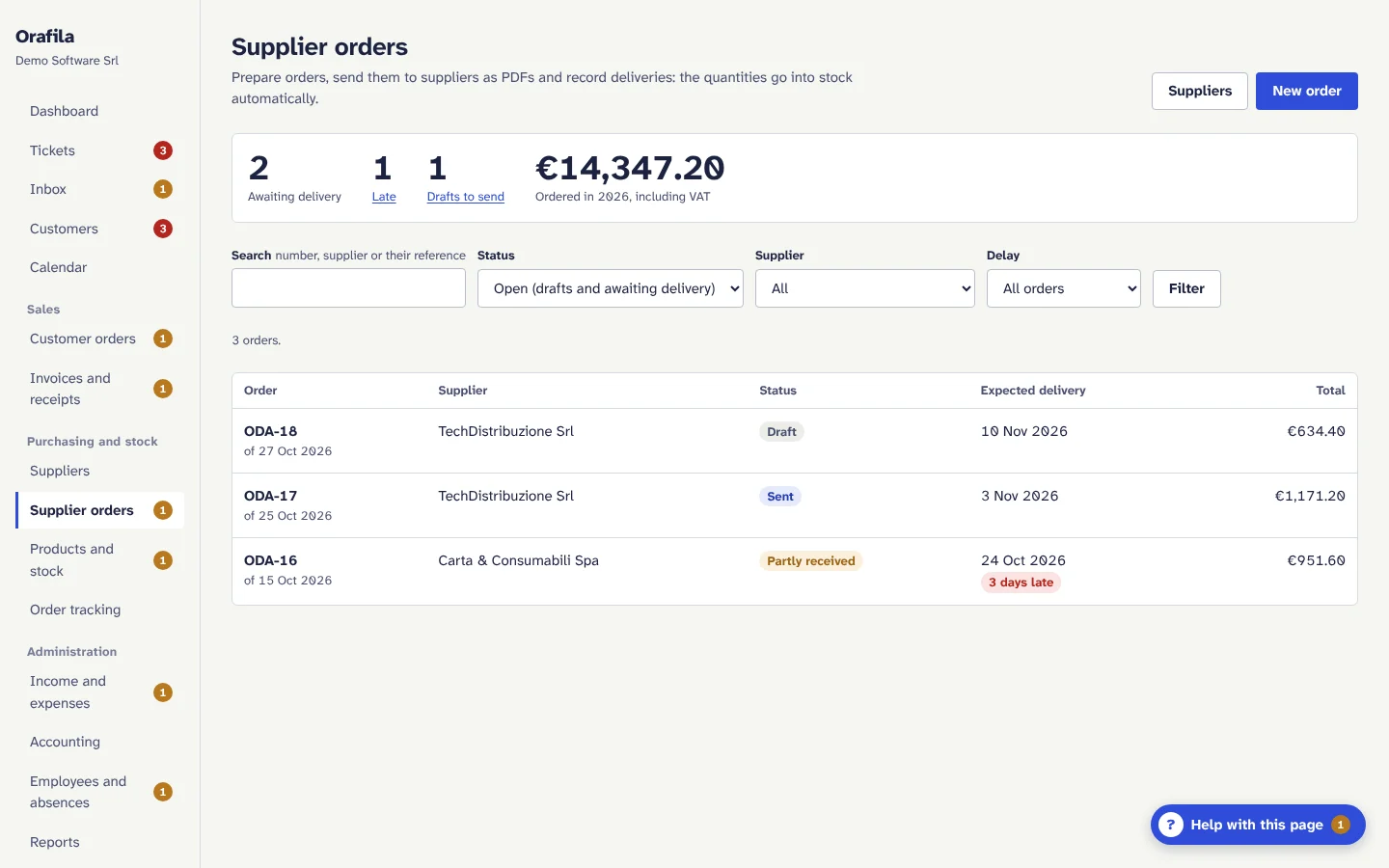1389x868 pixels.
Task: Click the Drafts to send link
Action: click(x=465, y=197)
